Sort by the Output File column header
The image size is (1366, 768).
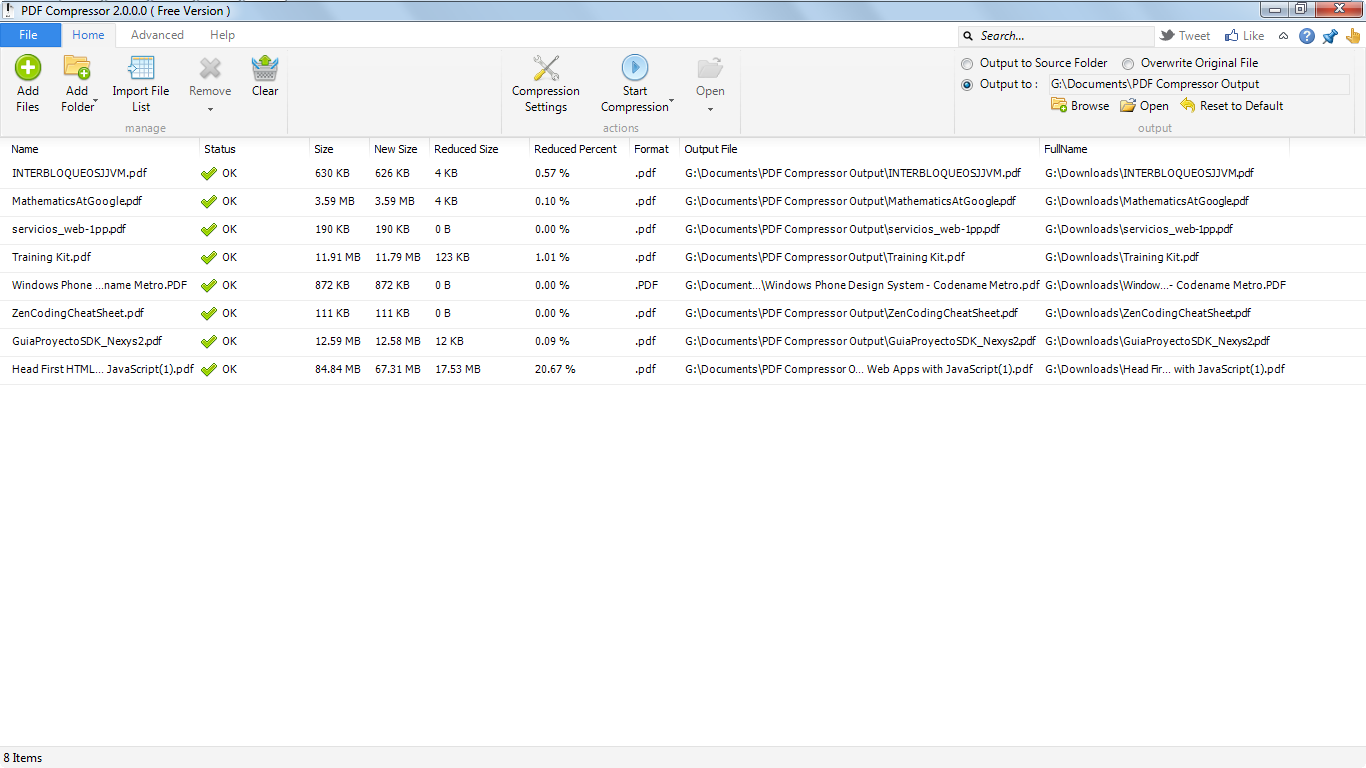711,149
